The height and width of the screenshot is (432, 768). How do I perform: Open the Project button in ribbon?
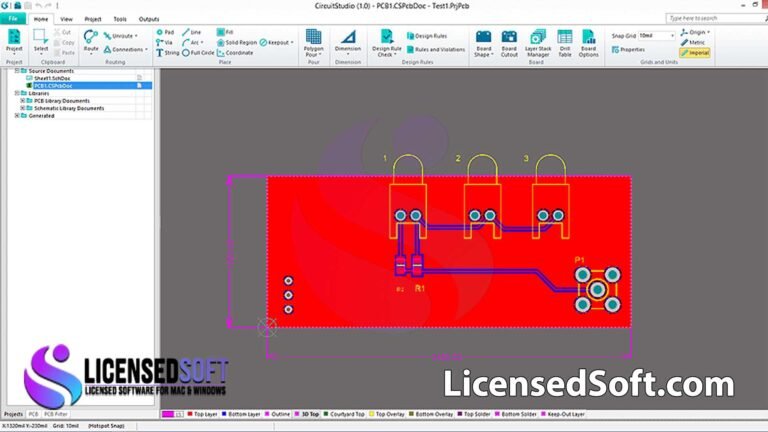tap(14, 41)
